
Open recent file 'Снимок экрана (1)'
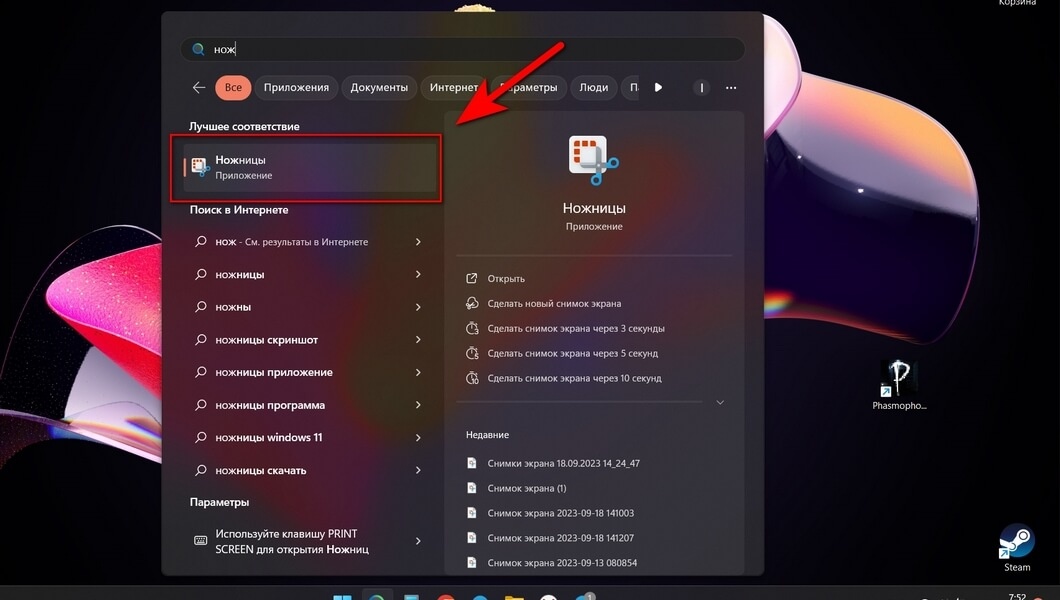[527, 488]
